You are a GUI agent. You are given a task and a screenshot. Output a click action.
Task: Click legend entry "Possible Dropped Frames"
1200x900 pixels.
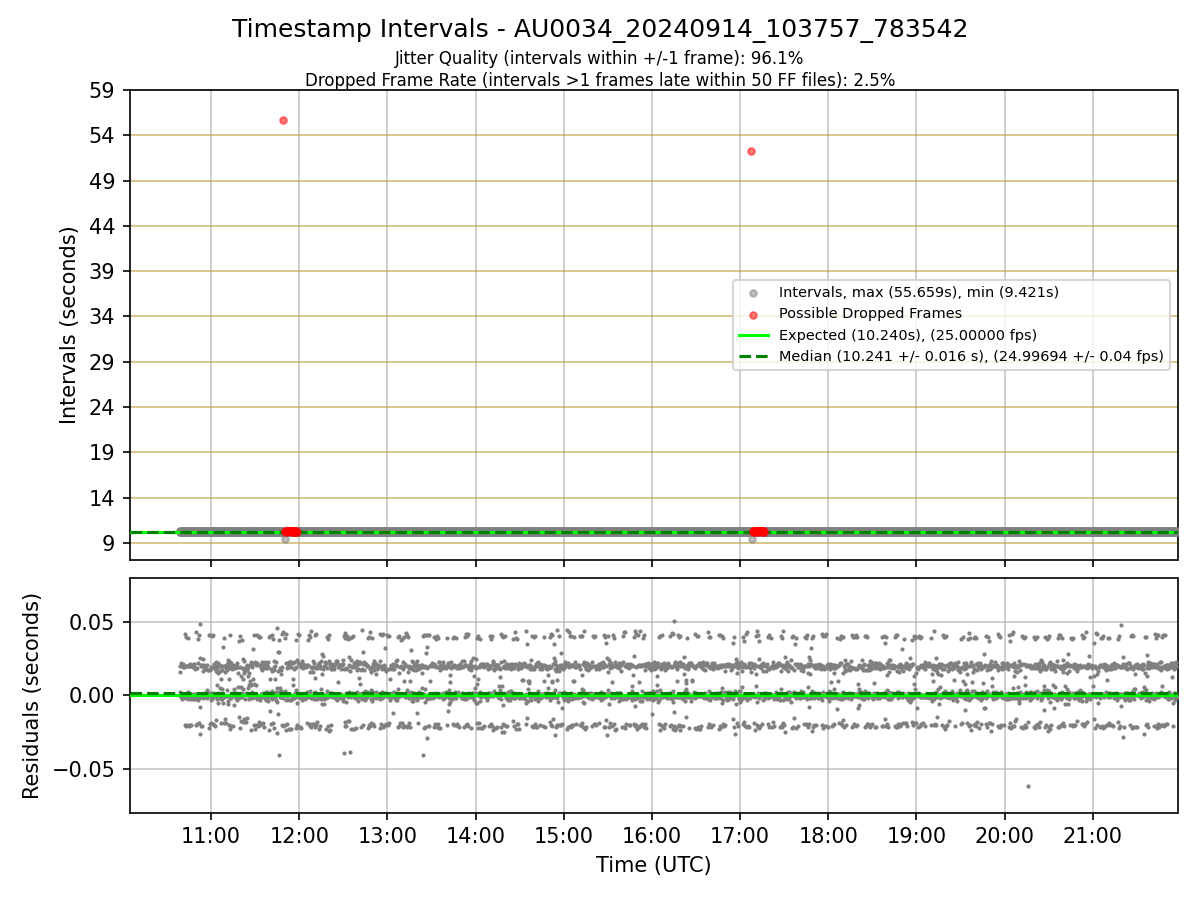(x=870, y=313)
